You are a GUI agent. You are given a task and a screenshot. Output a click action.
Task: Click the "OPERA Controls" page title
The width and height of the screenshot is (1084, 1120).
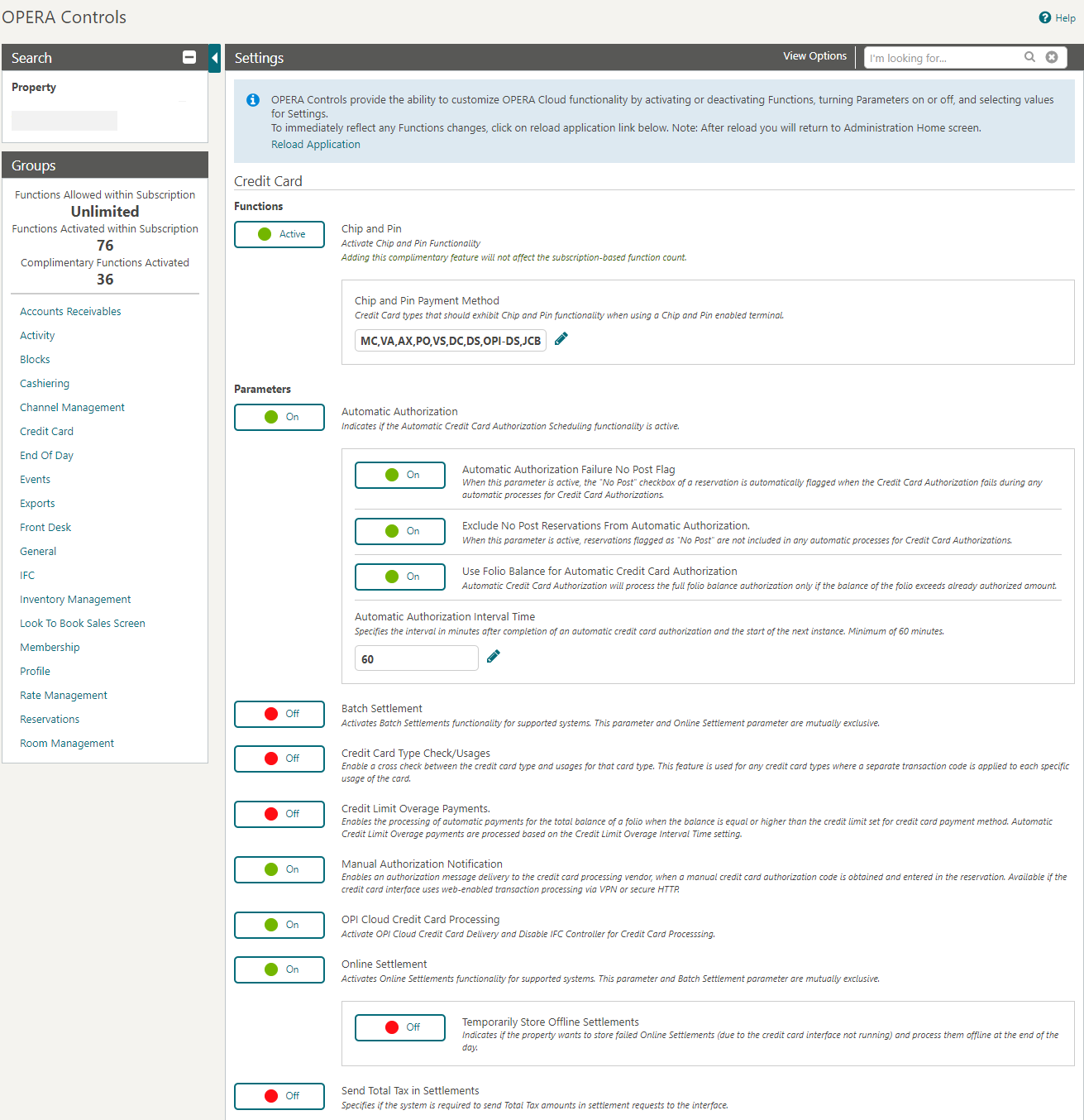click(x=64, y=17)
